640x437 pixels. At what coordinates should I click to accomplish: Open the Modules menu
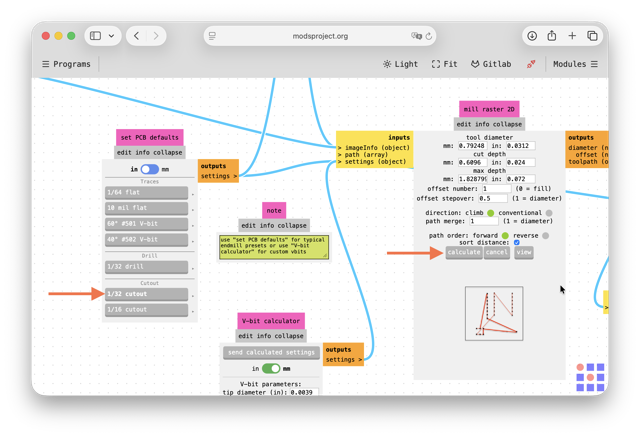coord(575,64)
